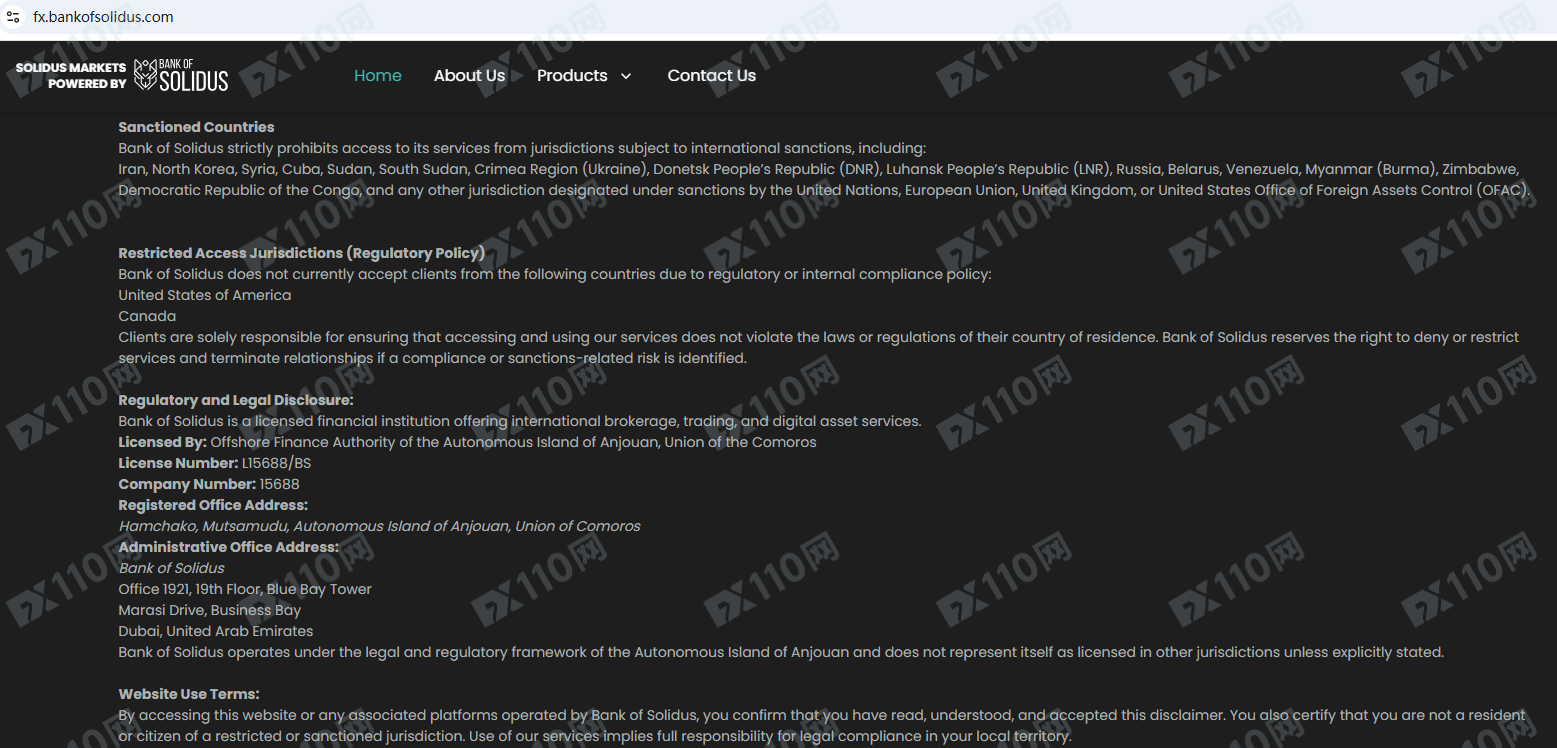Screen dimensions: 1557x748
Task: Click the Solidus Markets Powered By text
Action: pyautogui.click(x=70, y=76)
